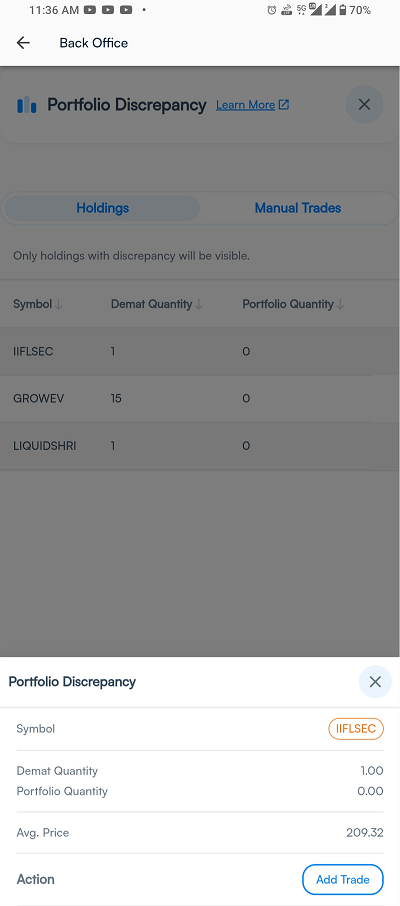
Task: Select the LIQUIDSHRI holding row
Action: (x=200, y=446)
